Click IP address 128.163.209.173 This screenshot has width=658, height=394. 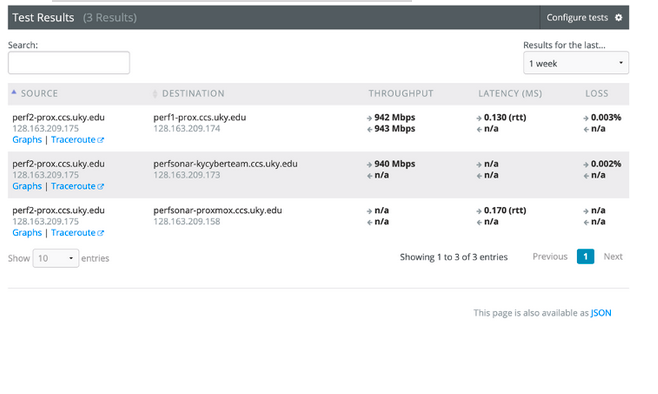186,175
